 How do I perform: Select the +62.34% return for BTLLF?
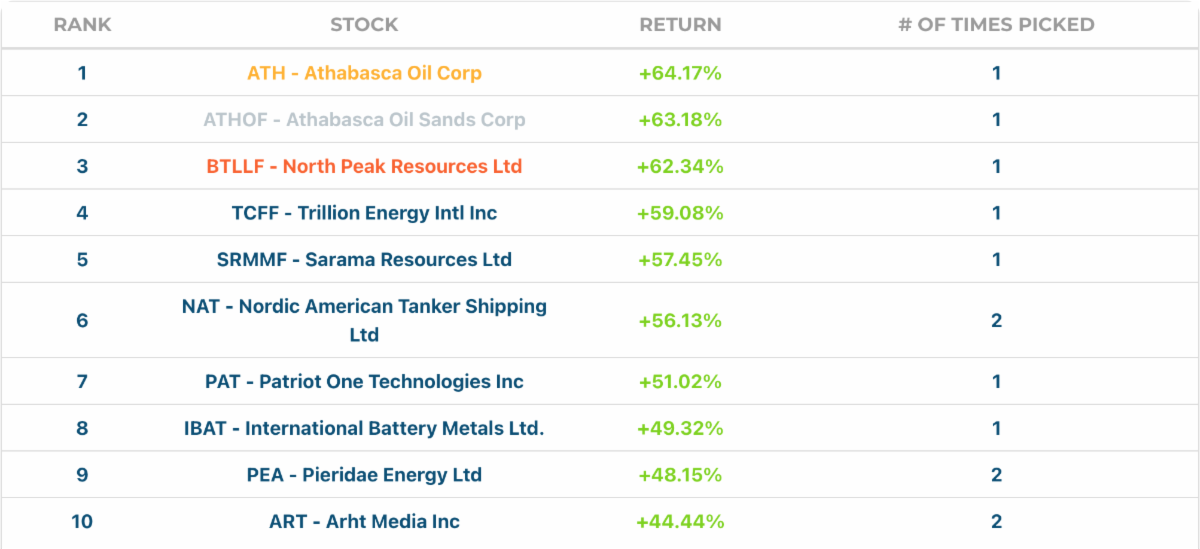coord(680,167)
